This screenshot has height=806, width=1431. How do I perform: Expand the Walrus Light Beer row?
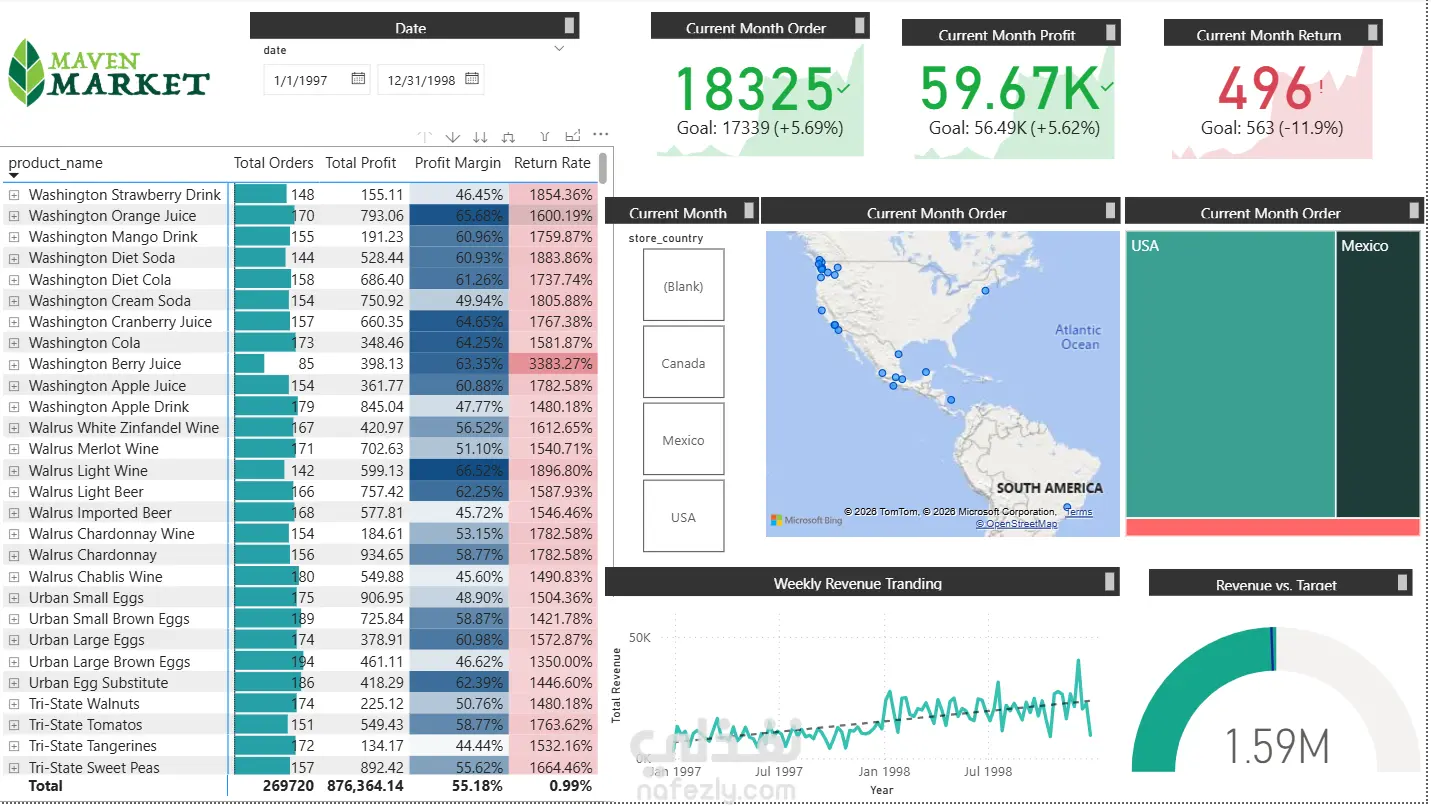tap(14, 492)
